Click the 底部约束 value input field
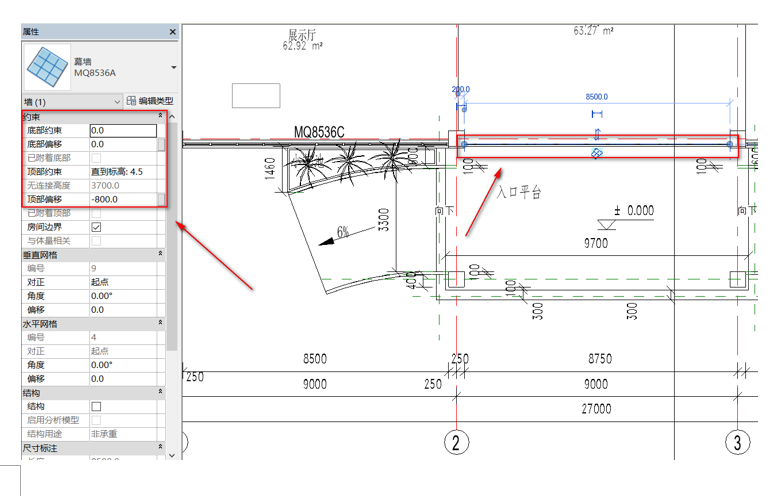This screenshot has height=496, width=773. click(123, 130)
